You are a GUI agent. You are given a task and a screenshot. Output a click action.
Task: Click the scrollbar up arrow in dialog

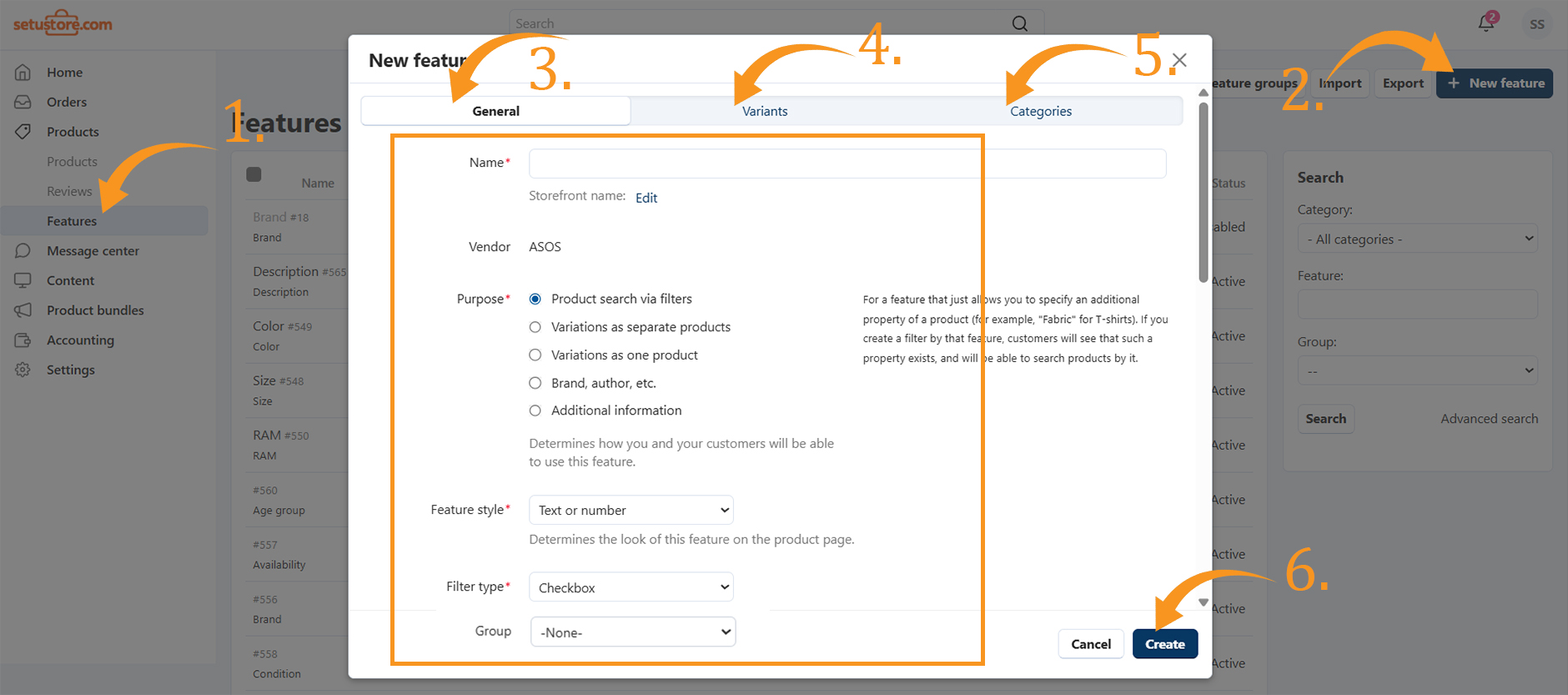click(1204, 93)
